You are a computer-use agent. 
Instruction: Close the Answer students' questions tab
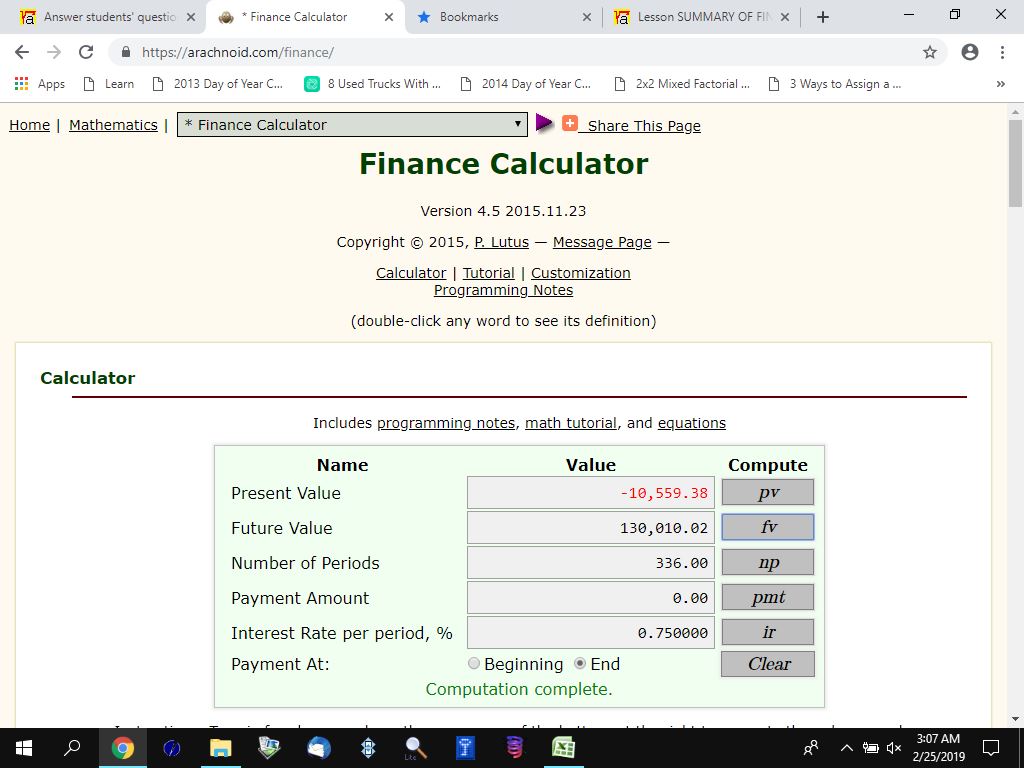[x=191, y=17]
